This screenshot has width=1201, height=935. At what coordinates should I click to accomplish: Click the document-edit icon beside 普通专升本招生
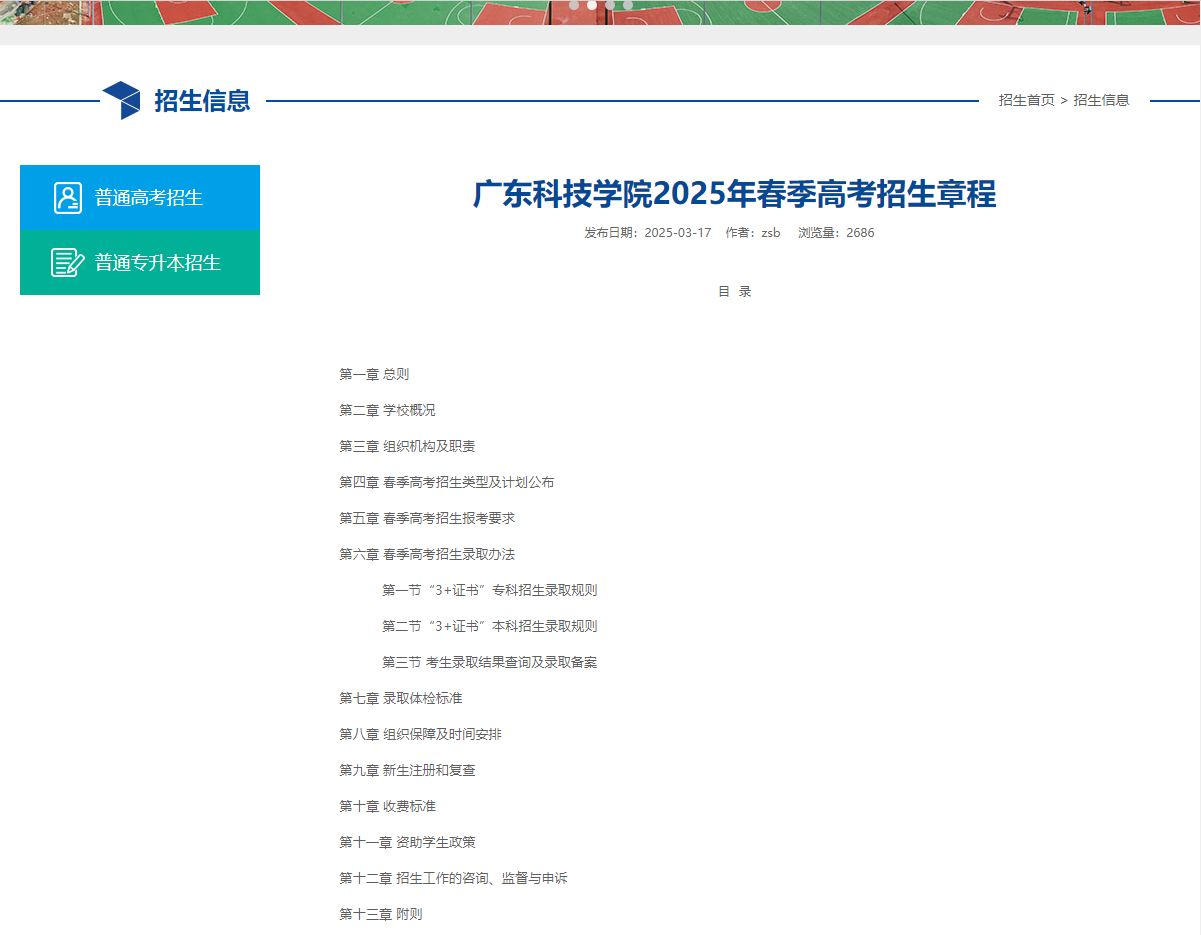[x=67, y=262]
